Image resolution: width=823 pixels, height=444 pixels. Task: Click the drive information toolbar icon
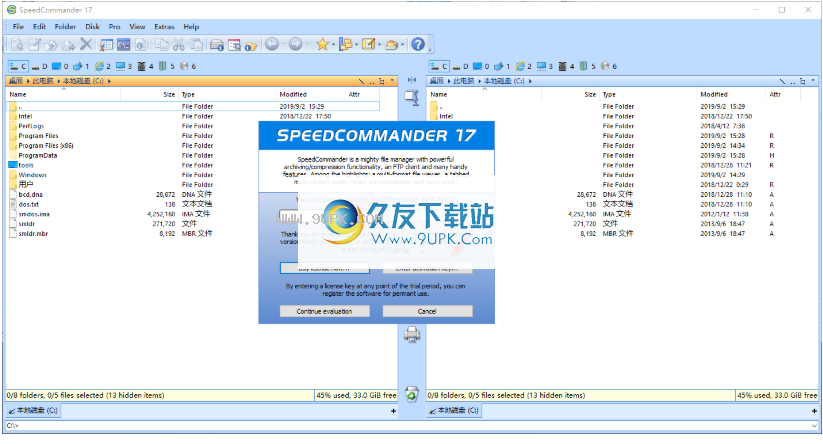[217, 45]
